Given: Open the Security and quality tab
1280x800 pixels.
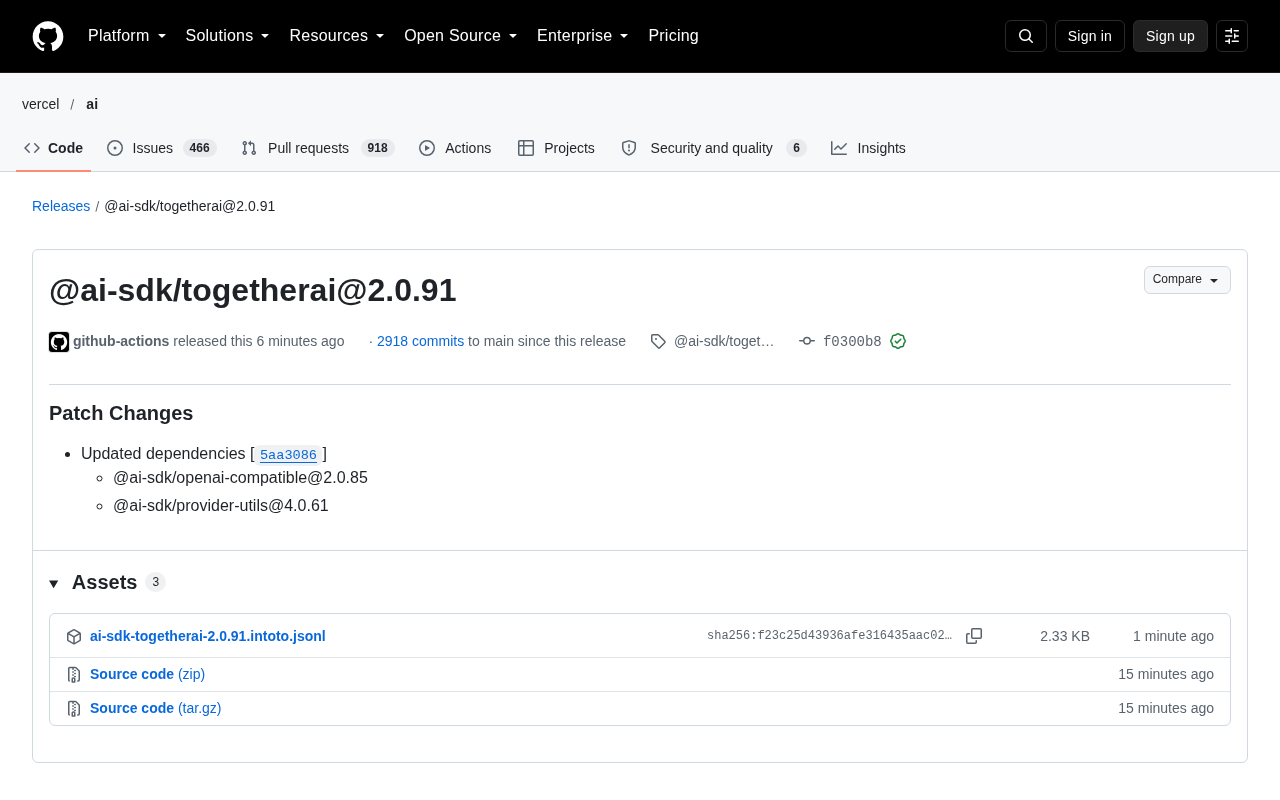Looking at the screenshot, I should click(x=714, y=148).
